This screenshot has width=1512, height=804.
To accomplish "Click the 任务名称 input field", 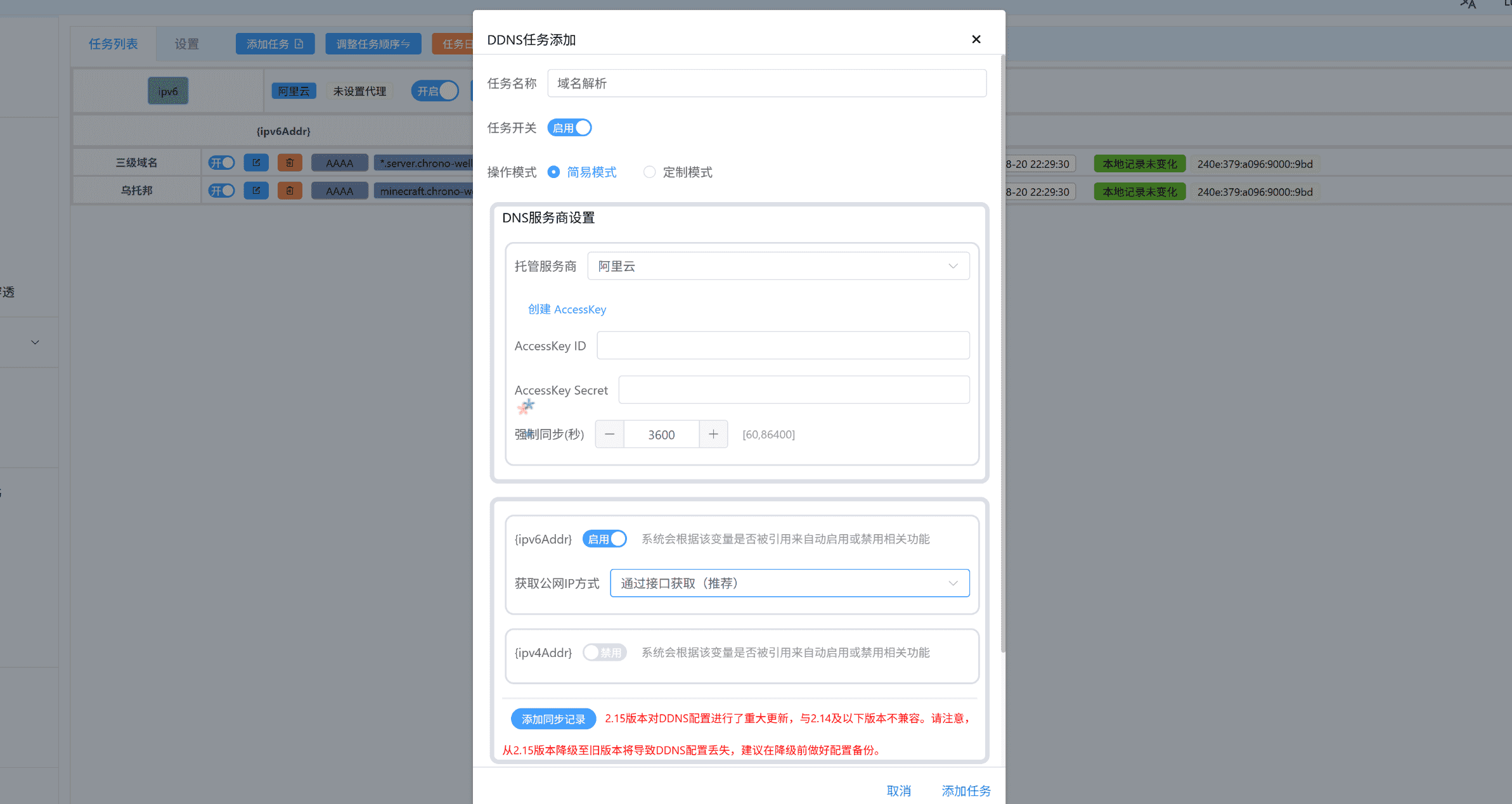I will [766, 83].
